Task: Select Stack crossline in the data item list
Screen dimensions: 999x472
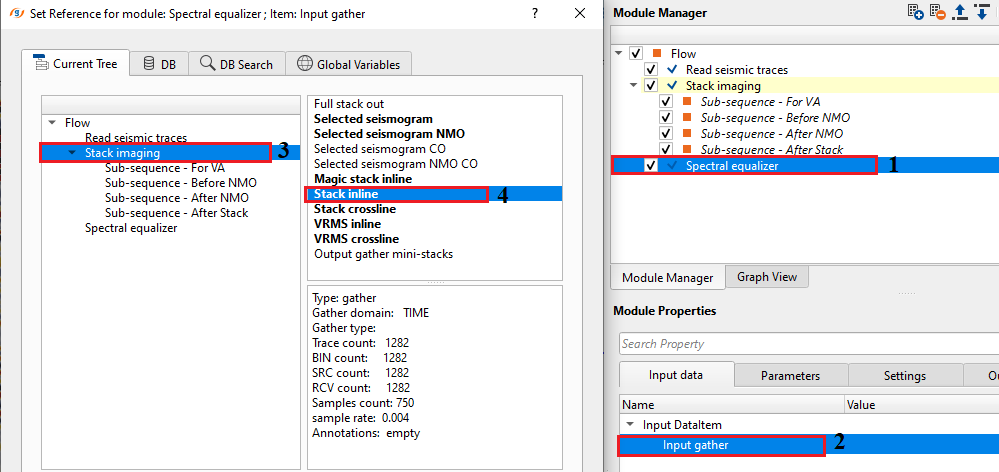Action: pyautogui.click(x=354, y=209)
